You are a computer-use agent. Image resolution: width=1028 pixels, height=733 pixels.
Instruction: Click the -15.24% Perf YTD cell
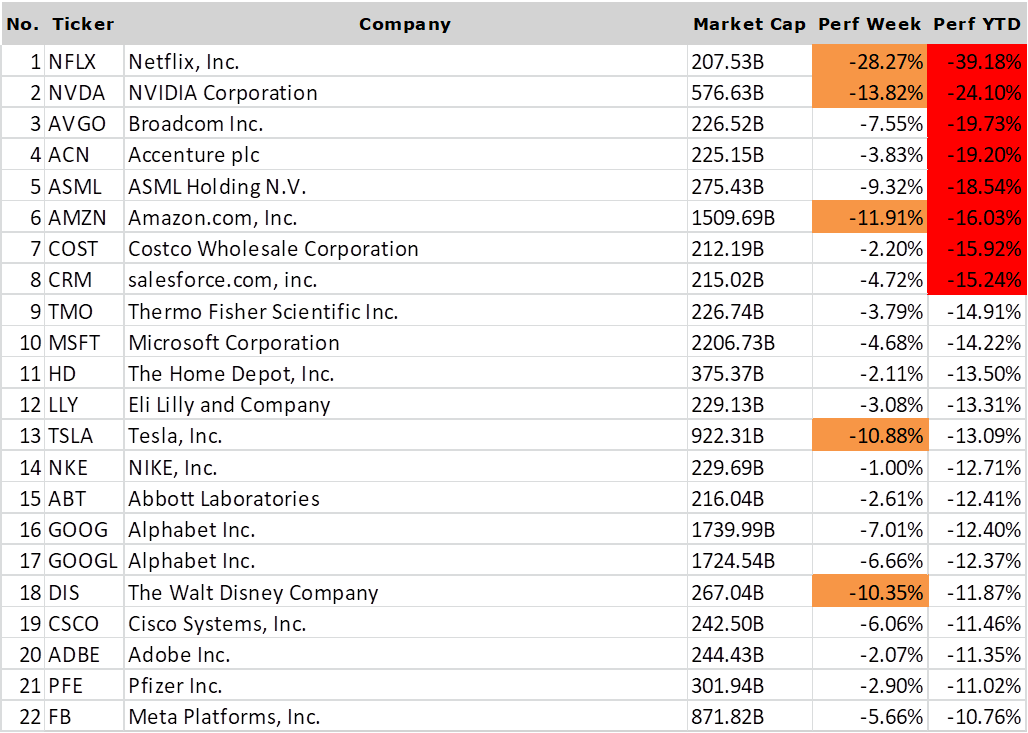tap(978, 280)
